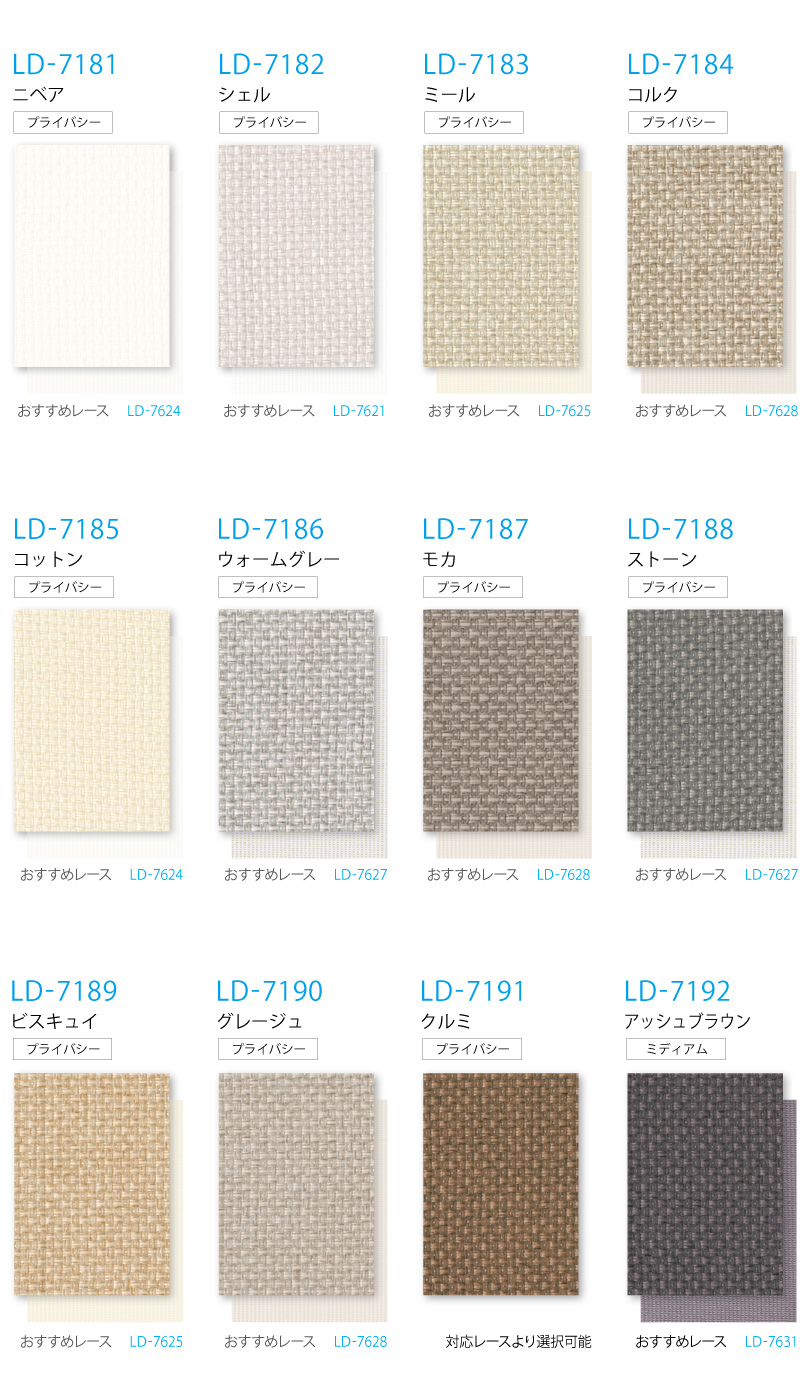The height and width of the screenshot is (1400, 800).
Task: Open recommended lace link LD-7621 under シェル
Action: 359,411
